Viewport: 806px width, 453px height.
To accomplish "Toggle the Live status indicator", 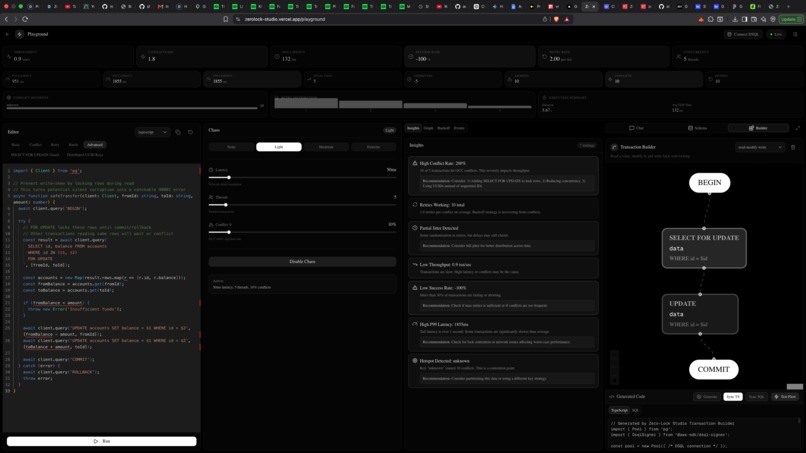I will (x=776, y=34).
